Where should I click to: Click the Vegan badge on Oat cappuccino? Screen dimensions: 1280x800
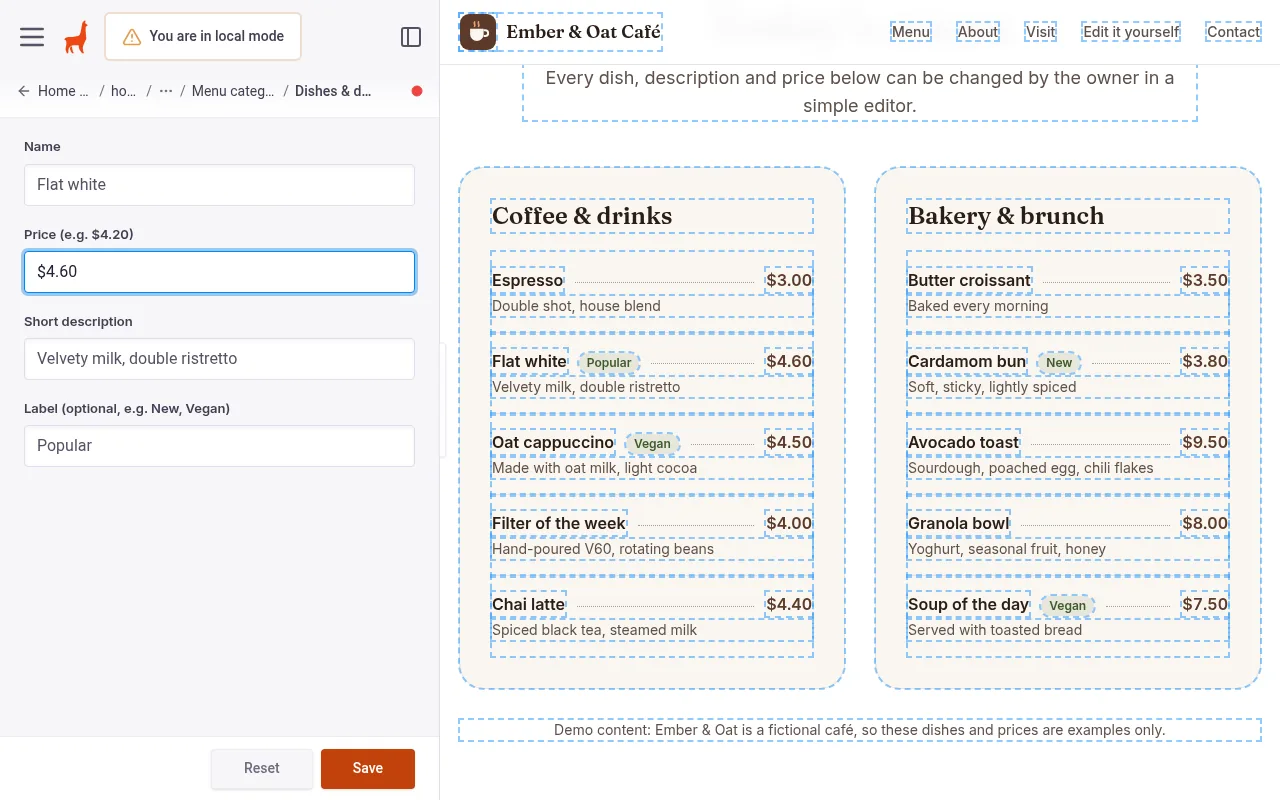(x=652, y=443)
